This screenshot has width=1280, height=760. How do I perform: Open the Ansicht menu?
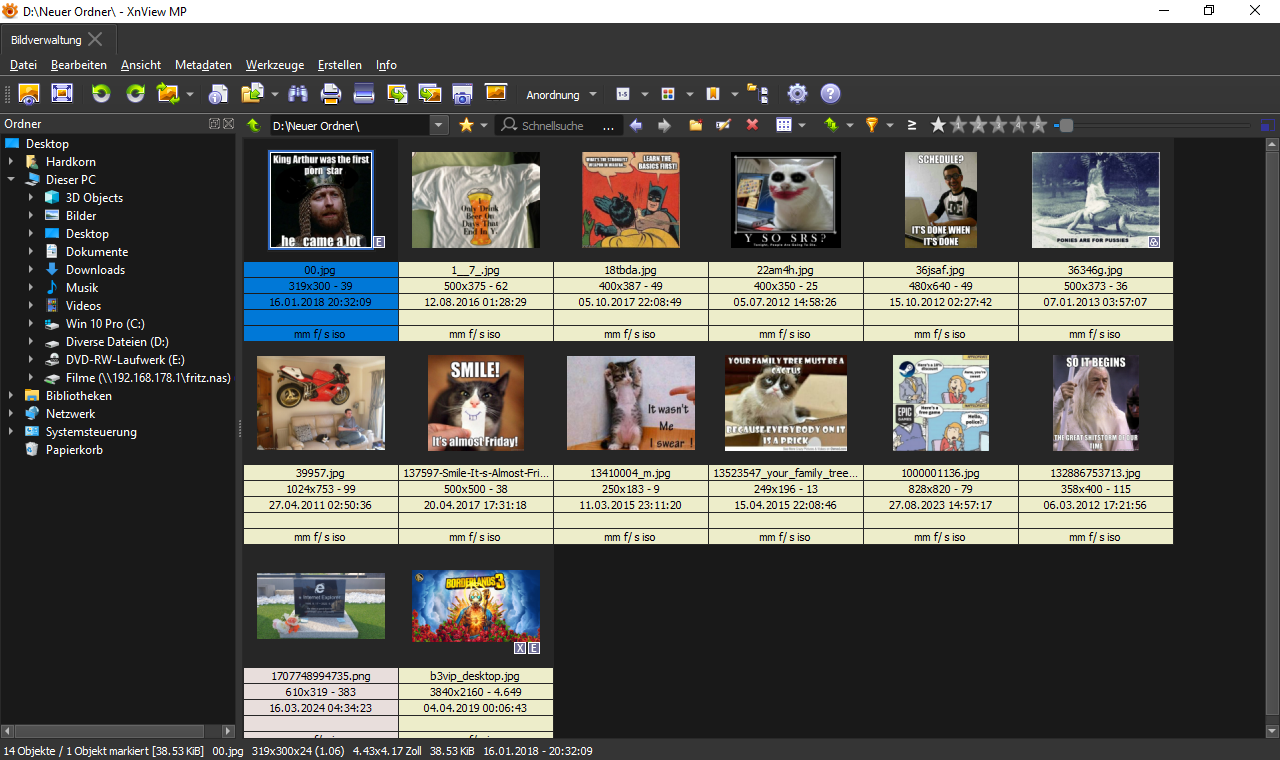[141, 65]
